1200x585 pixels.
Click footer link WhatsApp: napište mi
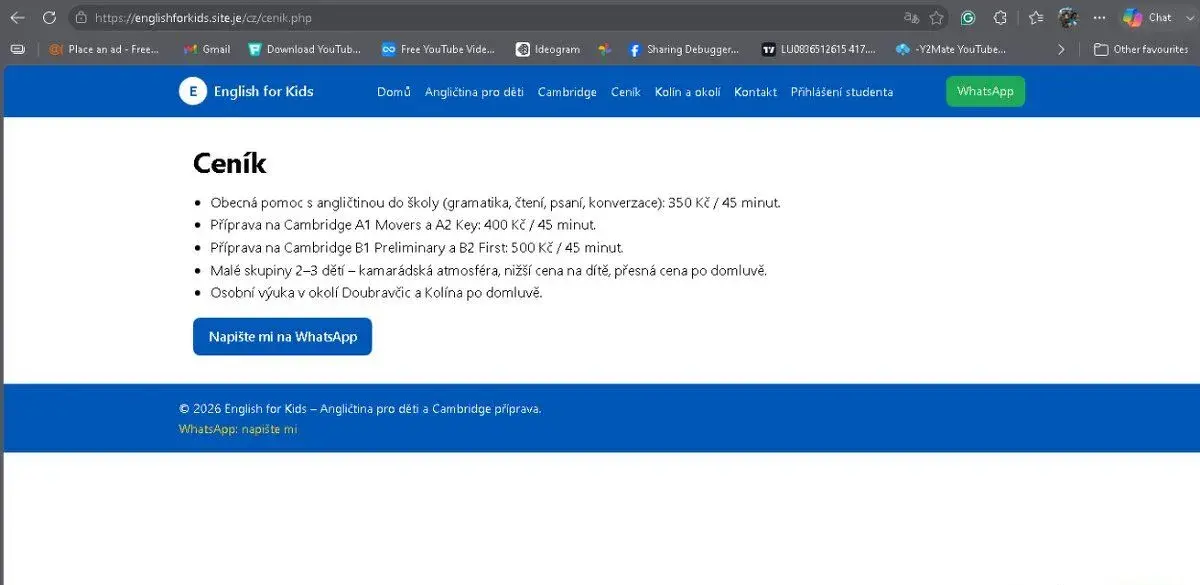point(238,429)
